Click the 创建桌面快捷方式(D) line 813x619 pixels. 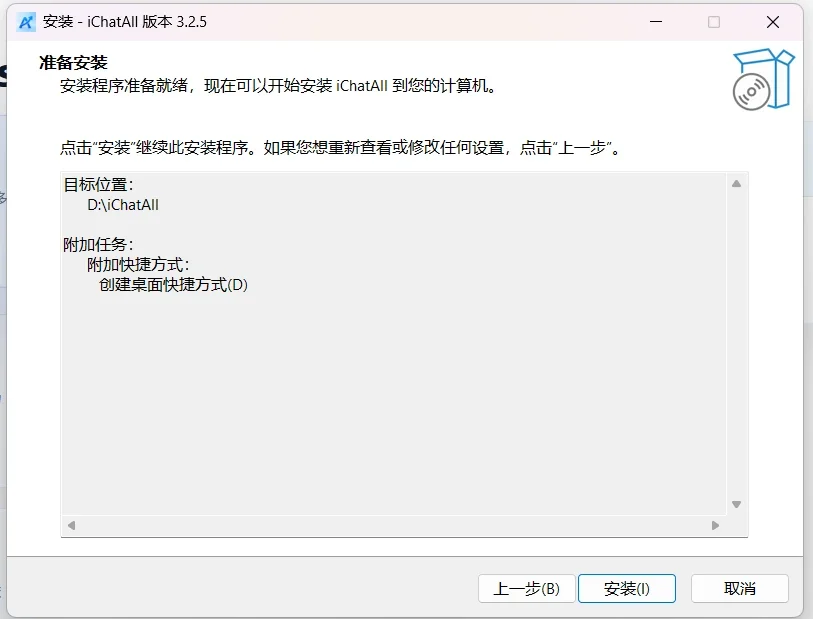pos(173,284)
